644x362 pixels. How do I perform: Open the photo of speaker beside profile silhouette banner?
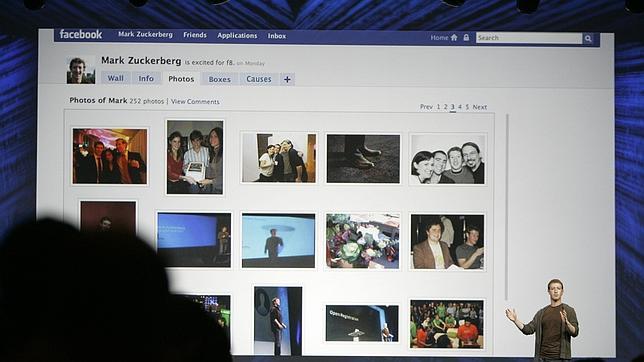[x=278, y=320]
